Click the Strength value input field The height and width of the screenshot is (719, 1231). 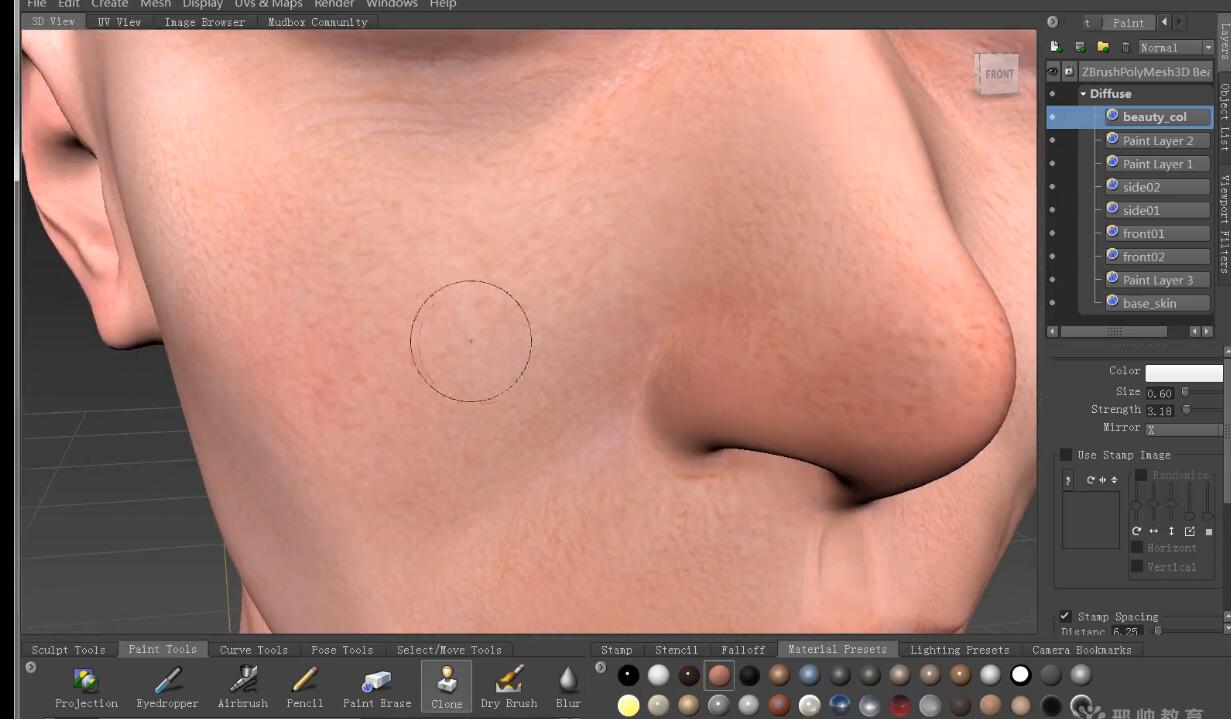click(1160, 411)
